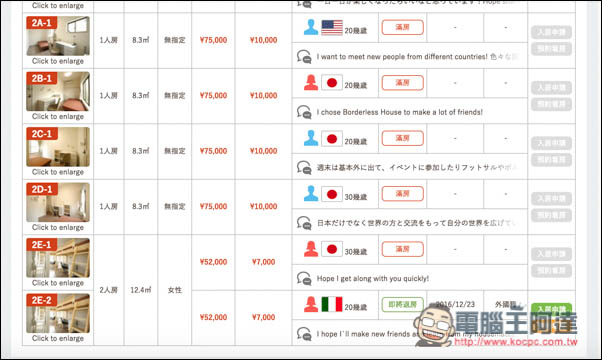602x360 pixels.
Task: Click the '12.4㎡' room size cell
Action: pyautogui.click(x=141, y=290)
